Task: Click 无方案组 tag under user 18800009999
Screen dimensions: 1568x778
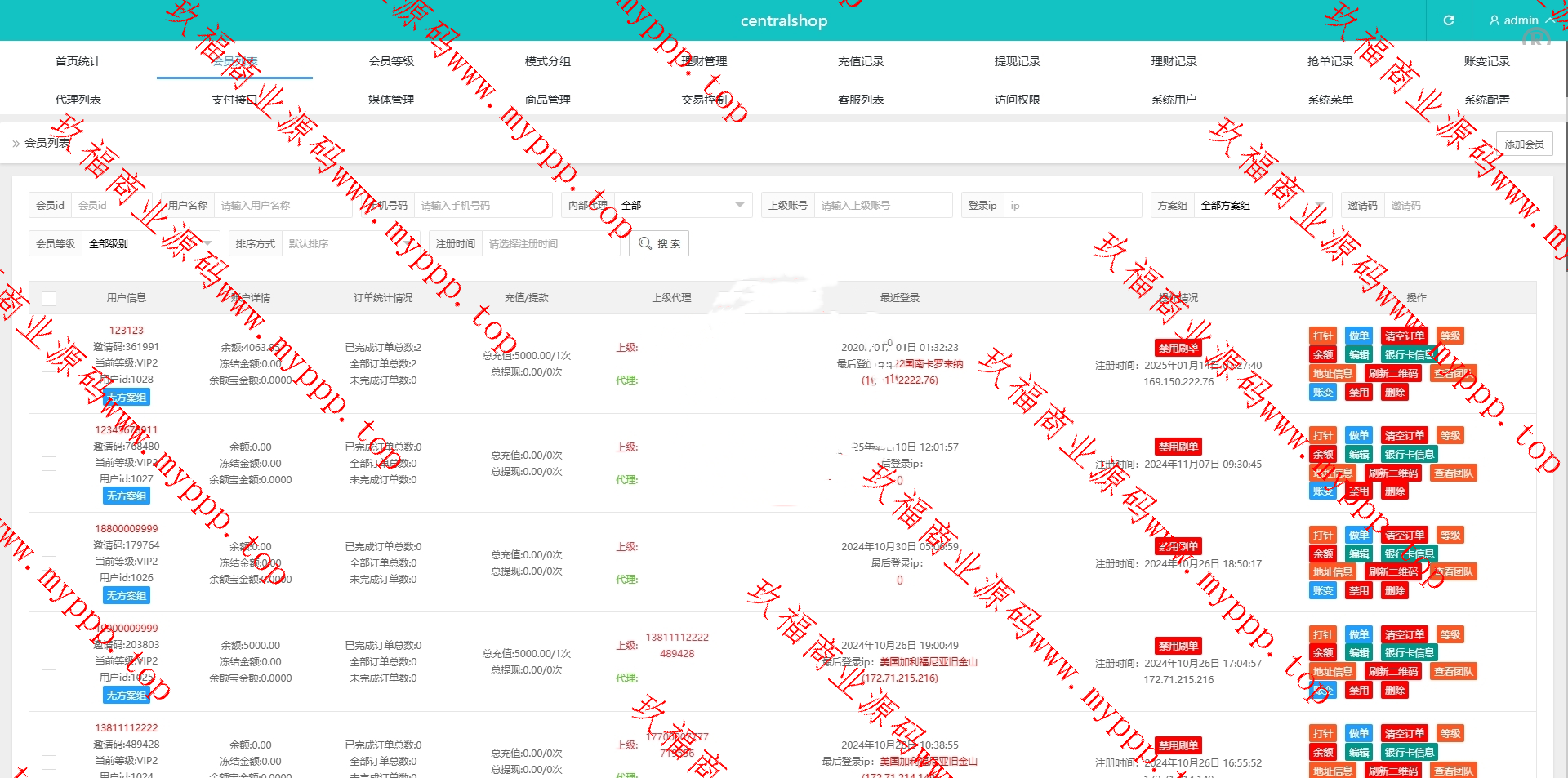Action: pos(127,596)
